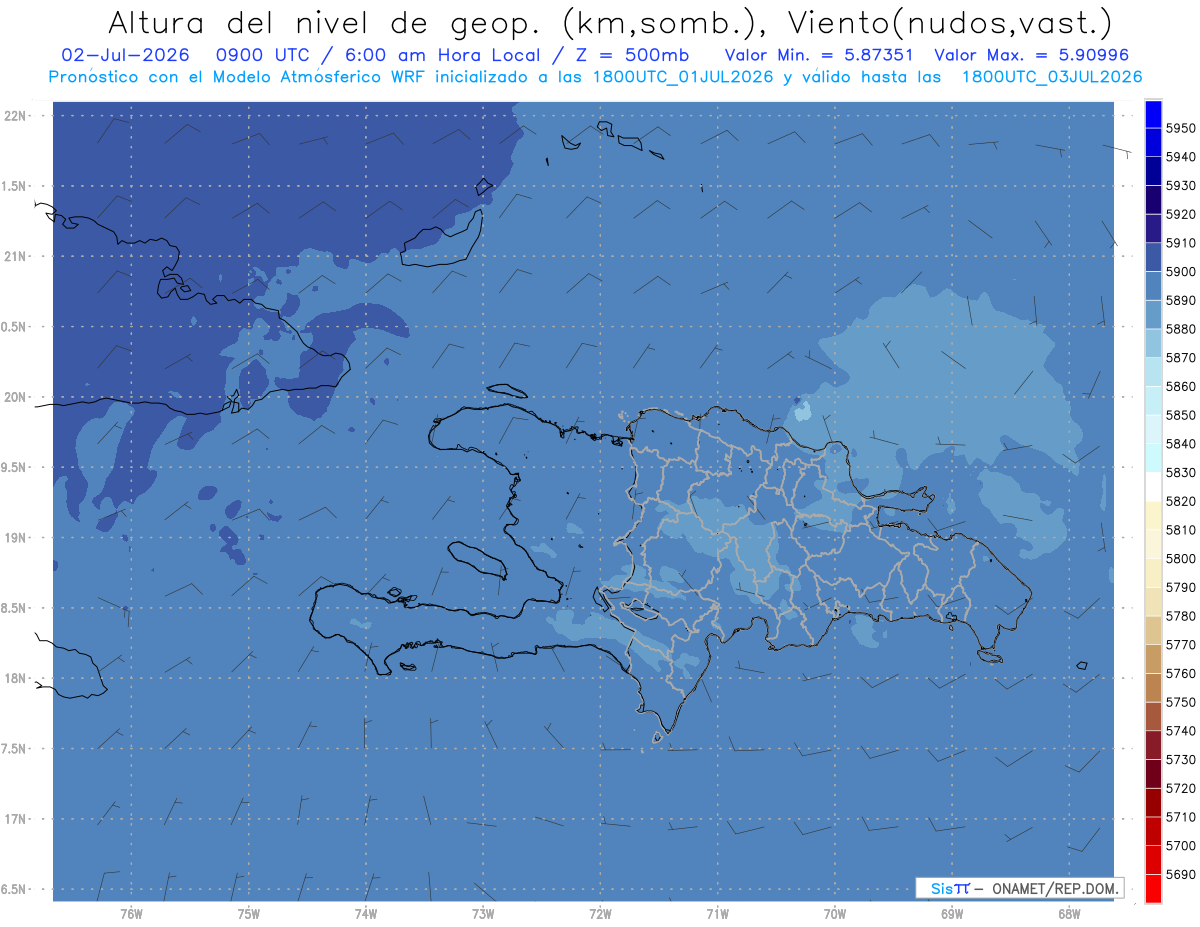The width and height of the screenshot is (1200, 927).
Task: Click the top blue swatch above 5950
Action: (x=1153, y=114)
